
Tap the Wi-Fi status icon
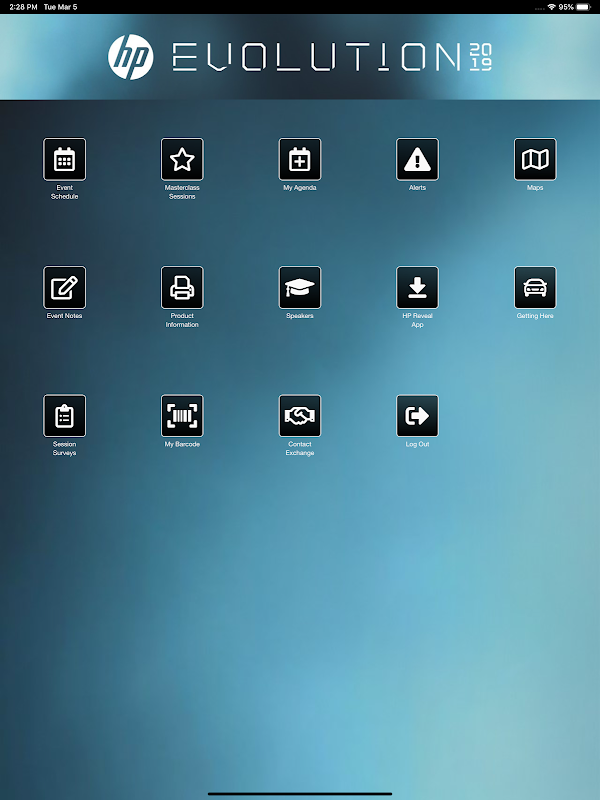point(552,7)
